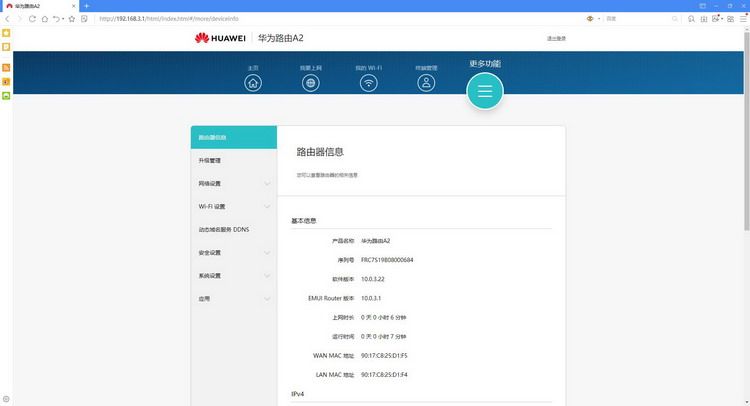Click the screenshot icon with red dot

(716, 18)
